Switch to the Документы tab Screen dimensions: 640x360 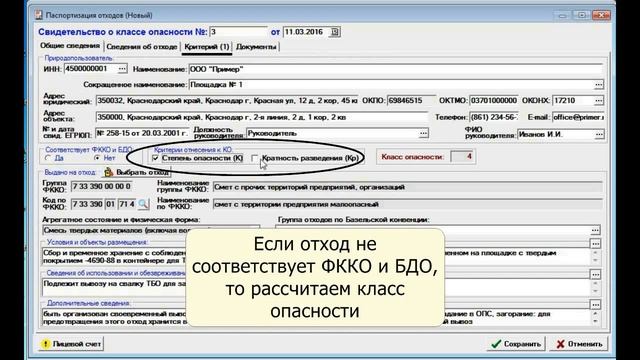[256, 47]
